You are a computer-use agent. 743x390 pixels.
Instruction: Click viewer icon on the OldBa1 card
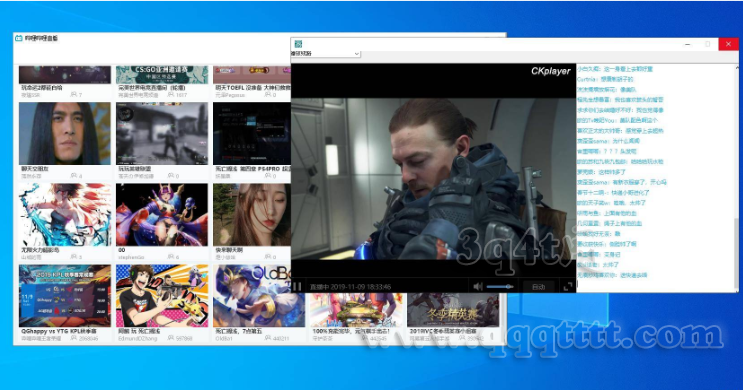268,338
